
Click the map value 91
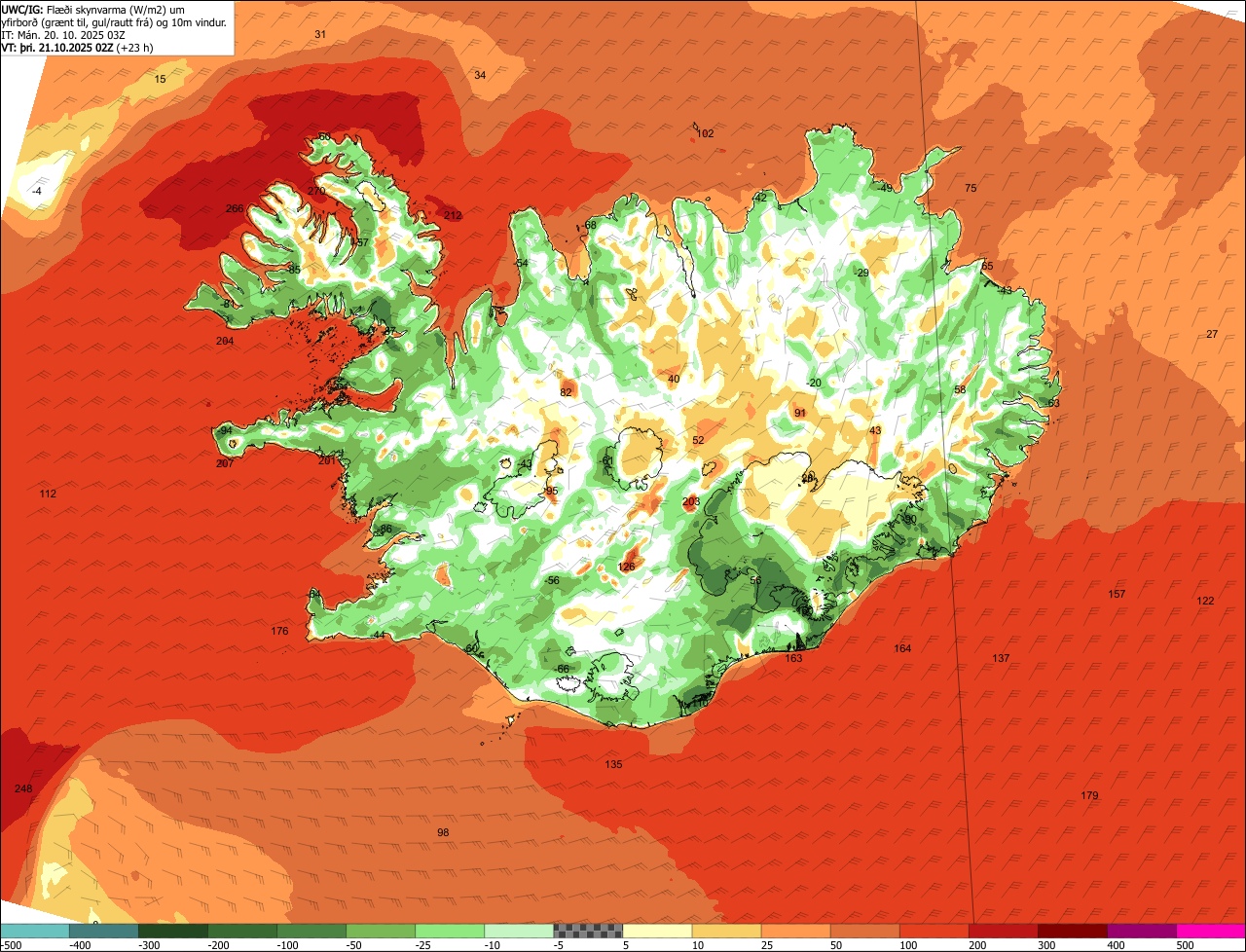point(800,413)
